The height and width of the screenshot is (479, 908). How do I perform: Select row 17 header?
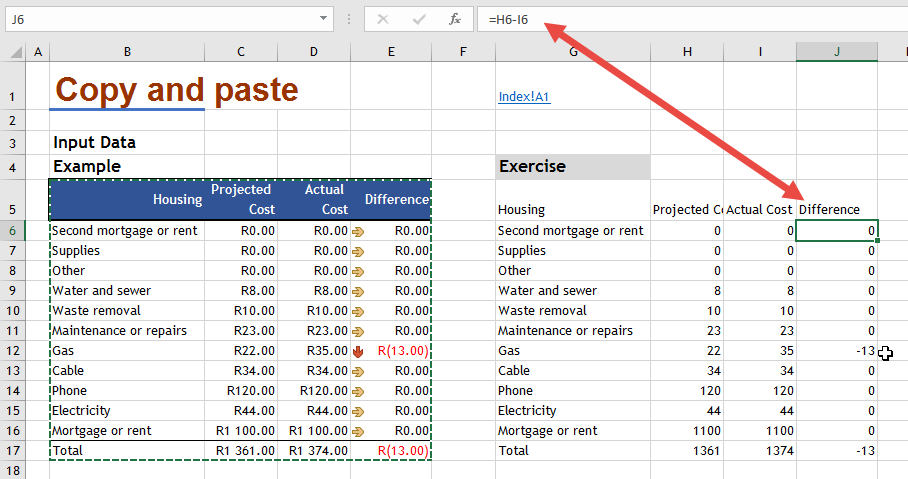(13, 451)
